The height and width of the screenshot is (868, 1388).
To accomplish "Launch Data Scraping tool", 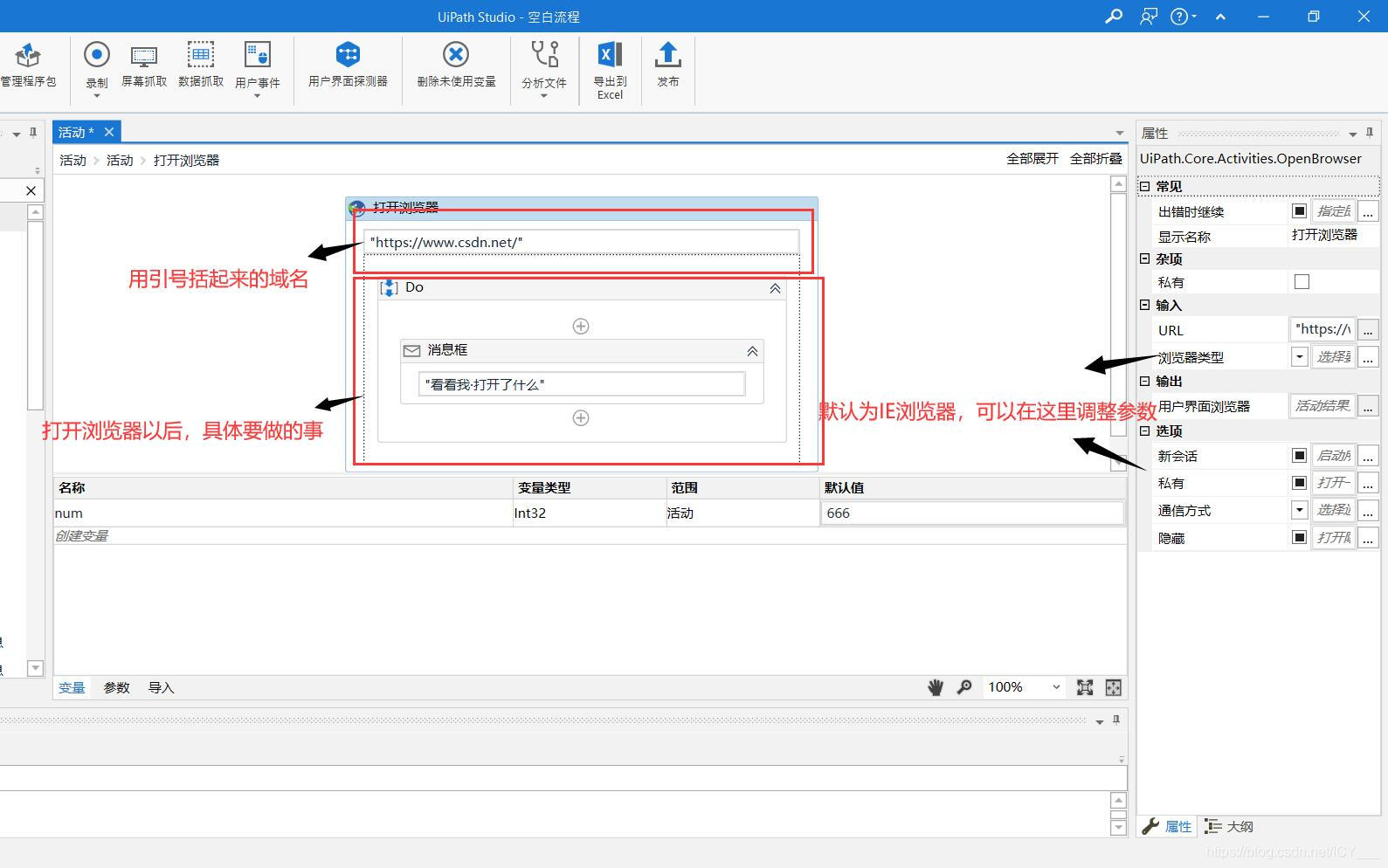I will point(201,65).
